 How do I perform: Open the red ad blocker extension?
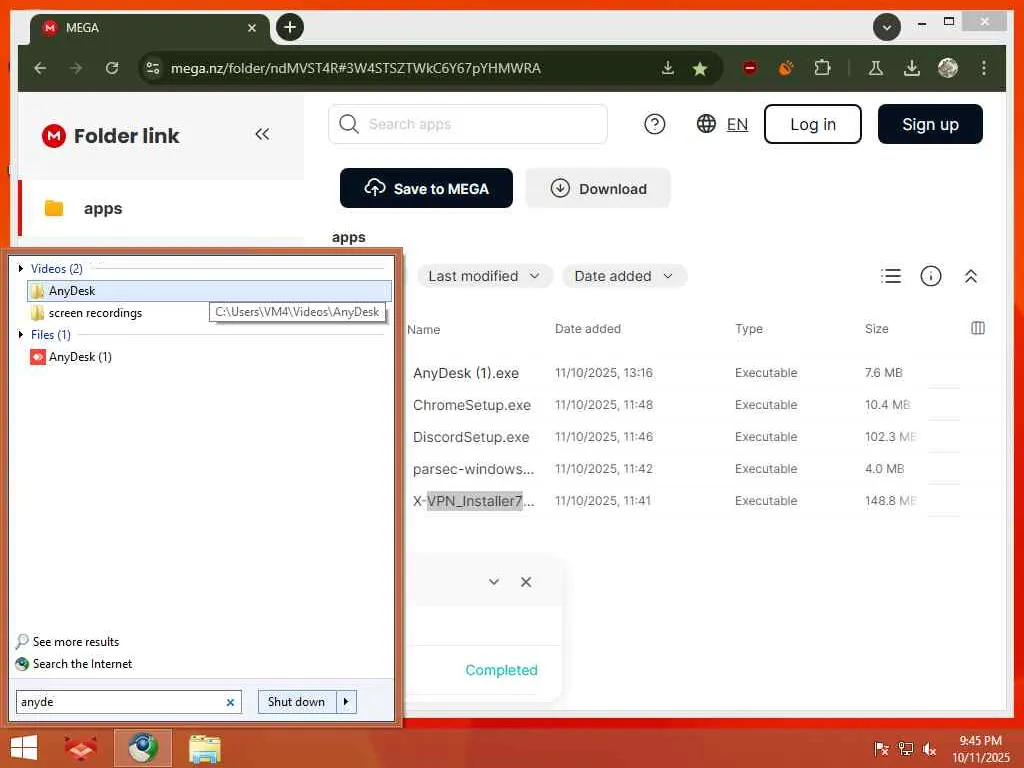pyautogui.click(x=750, y=67)
